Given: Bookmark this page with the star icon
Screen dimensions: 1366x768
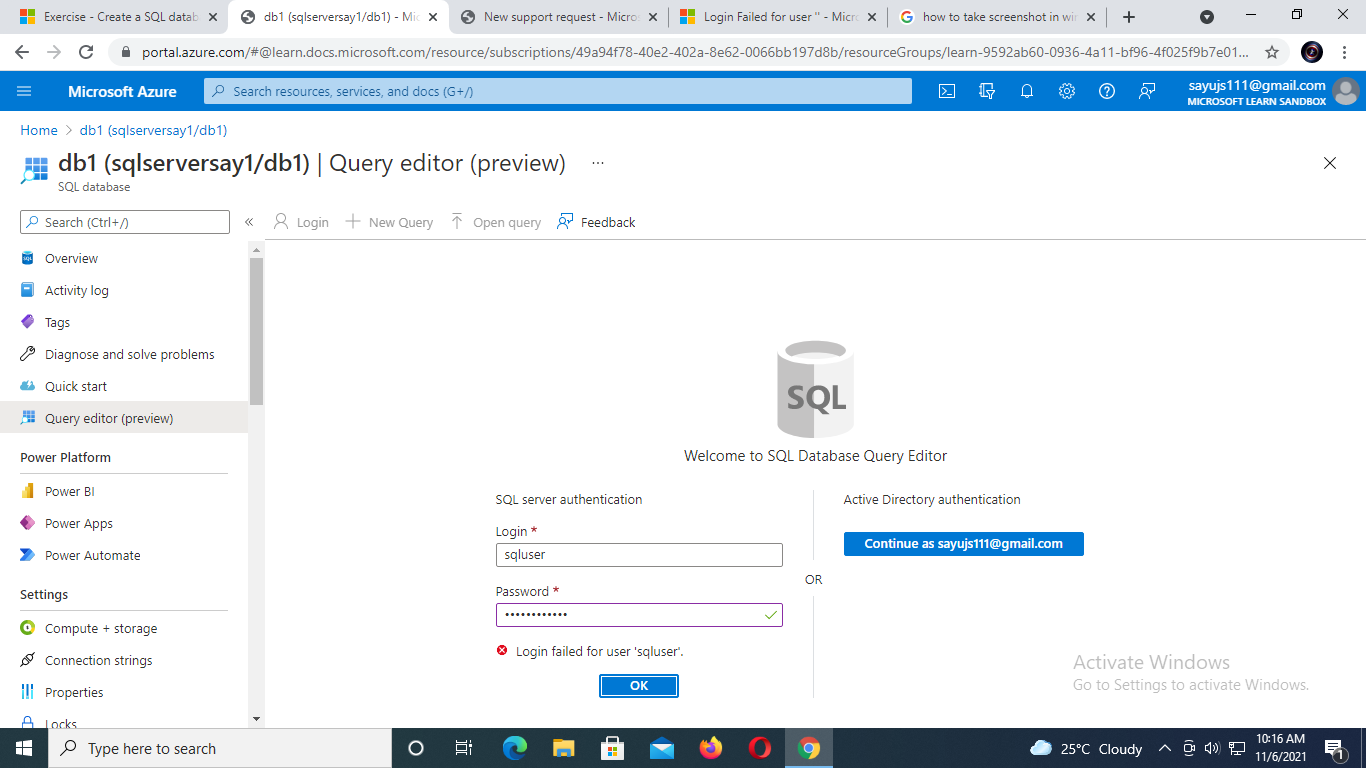Looking at the screenshot, I should click(x=1272, y=52).
